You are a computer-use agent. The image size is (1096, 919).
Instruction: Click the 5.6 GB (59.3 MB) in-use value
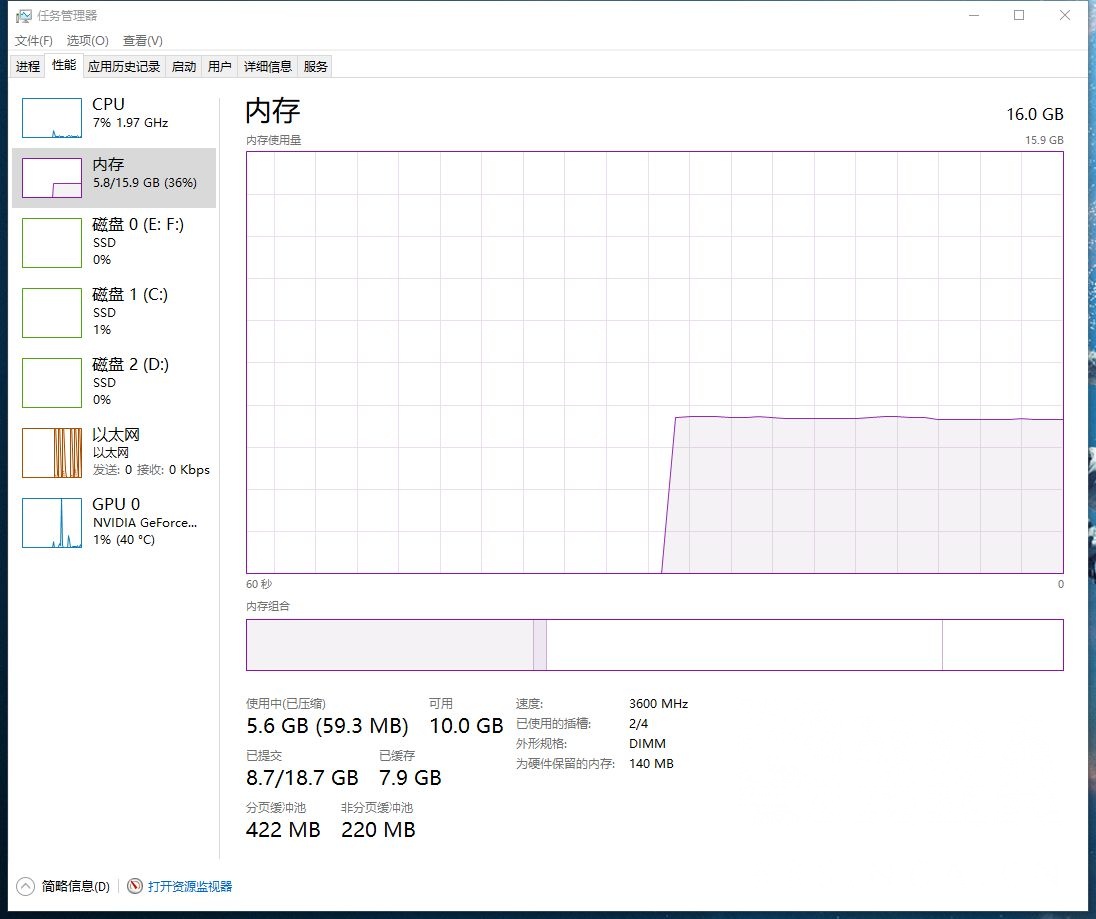(x=327, y=725)
